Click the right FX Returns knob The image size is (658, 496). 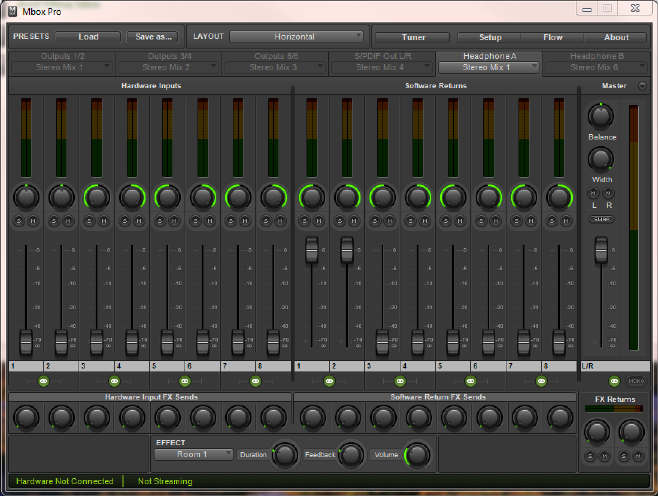click(632, 431)
